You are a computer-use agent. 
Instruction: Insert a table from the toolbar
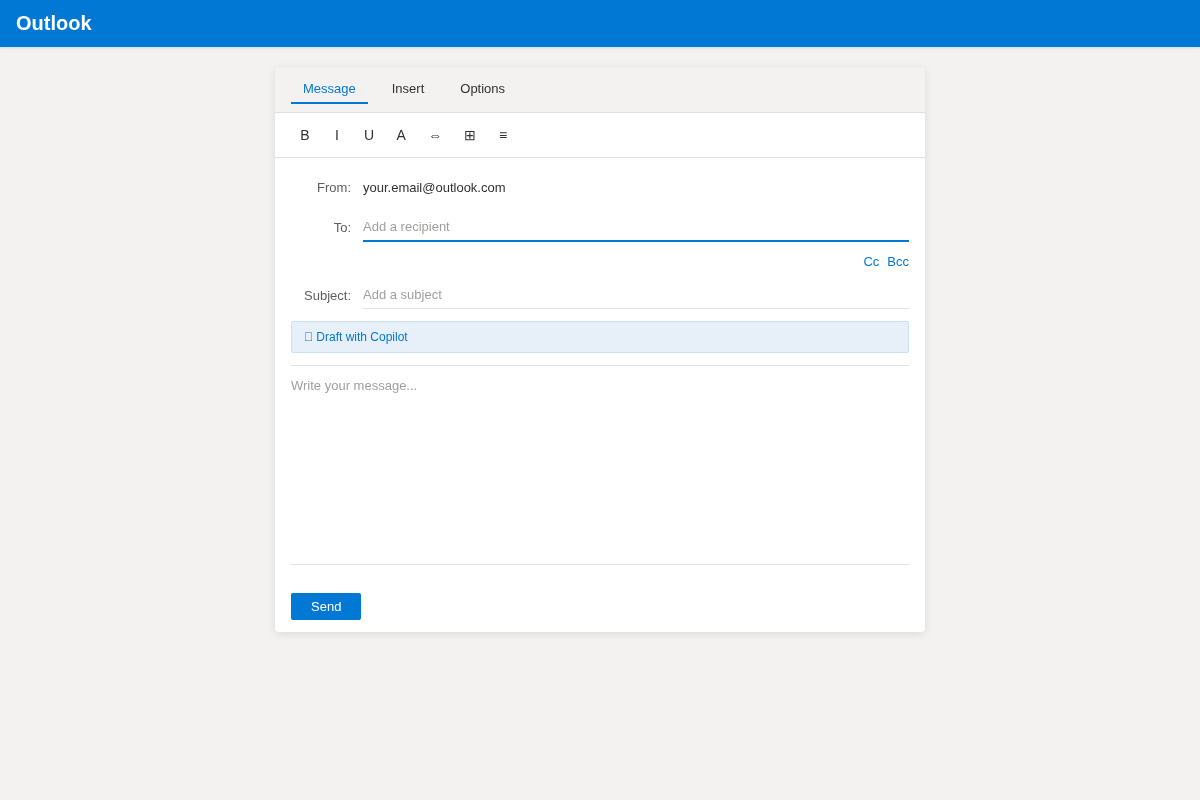pyautogui.click(x=469, y=135)
